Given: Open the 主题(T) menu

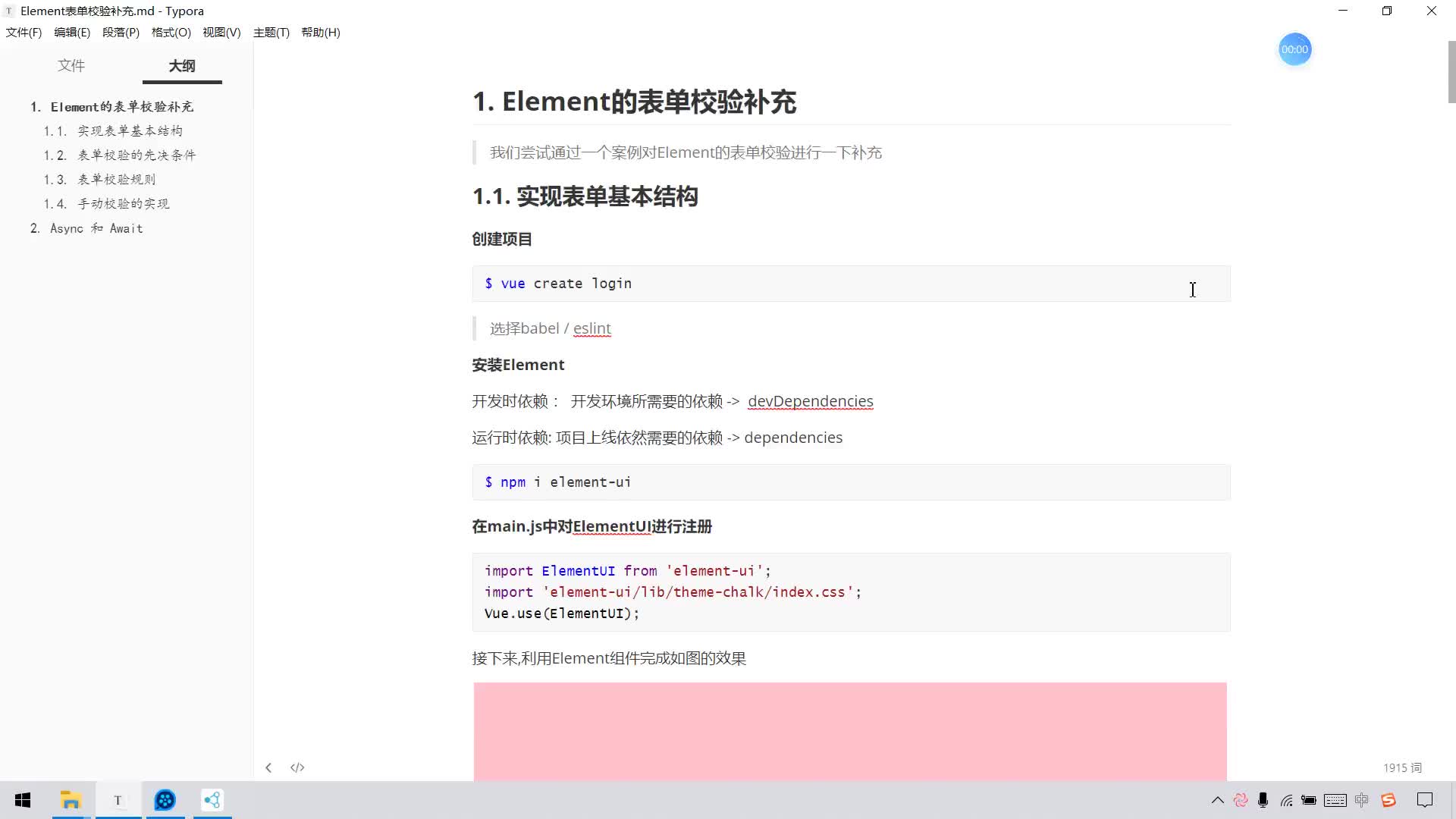Looking at the screenshot, I should tap(271, 33).
